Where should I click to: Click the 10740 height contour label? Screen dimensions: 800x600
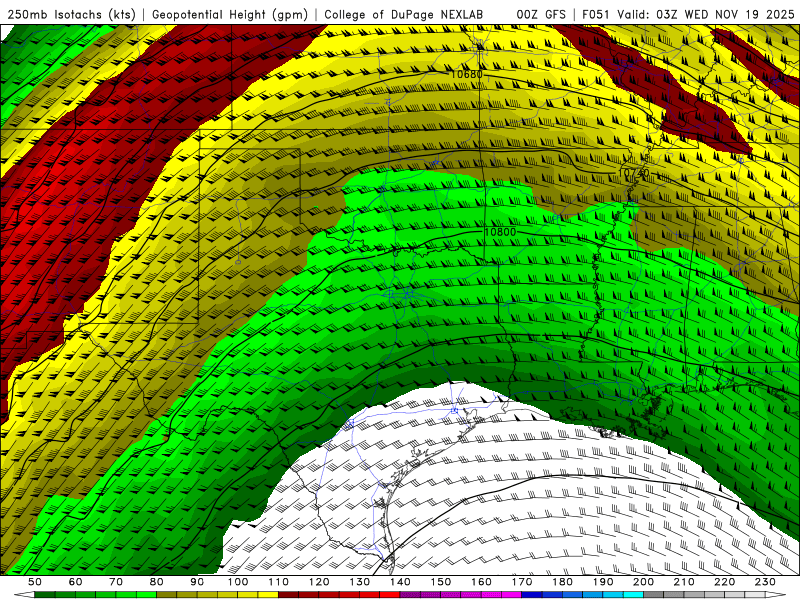pos(633,174)
